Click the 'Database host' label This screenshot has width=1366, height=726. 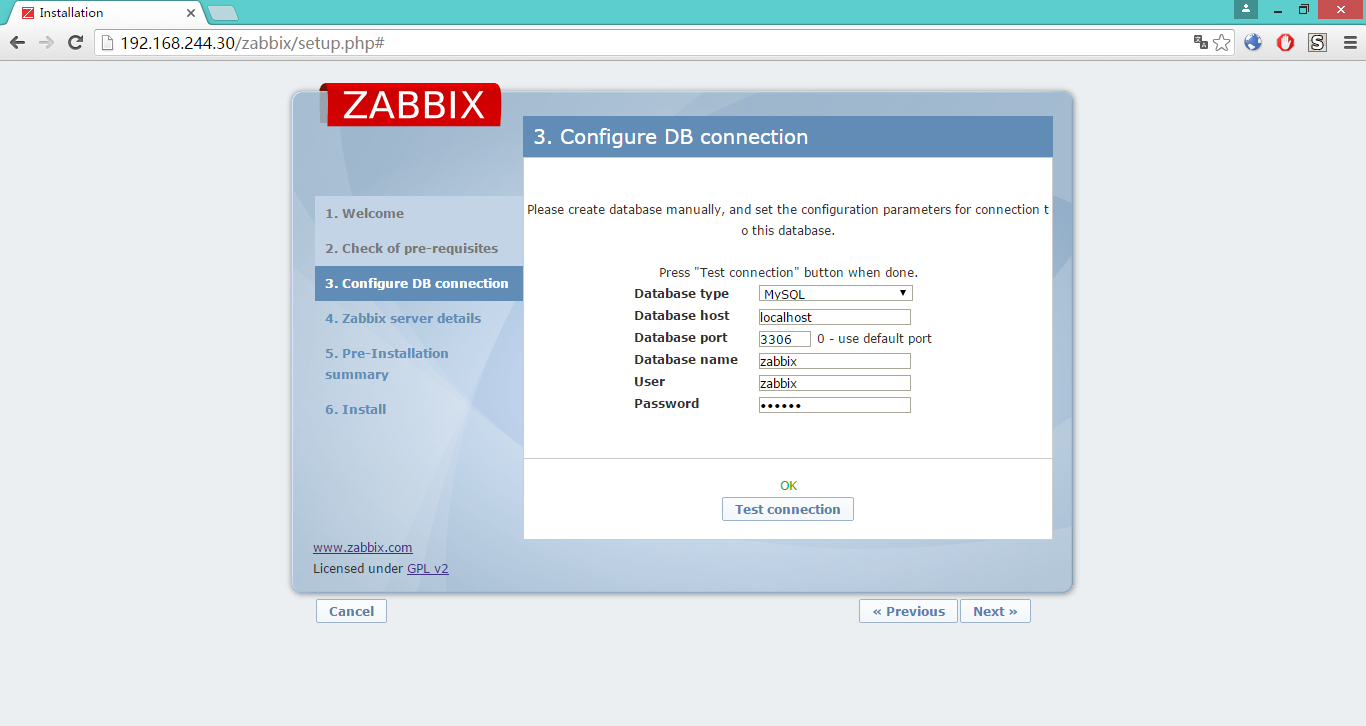pos(682,316)
